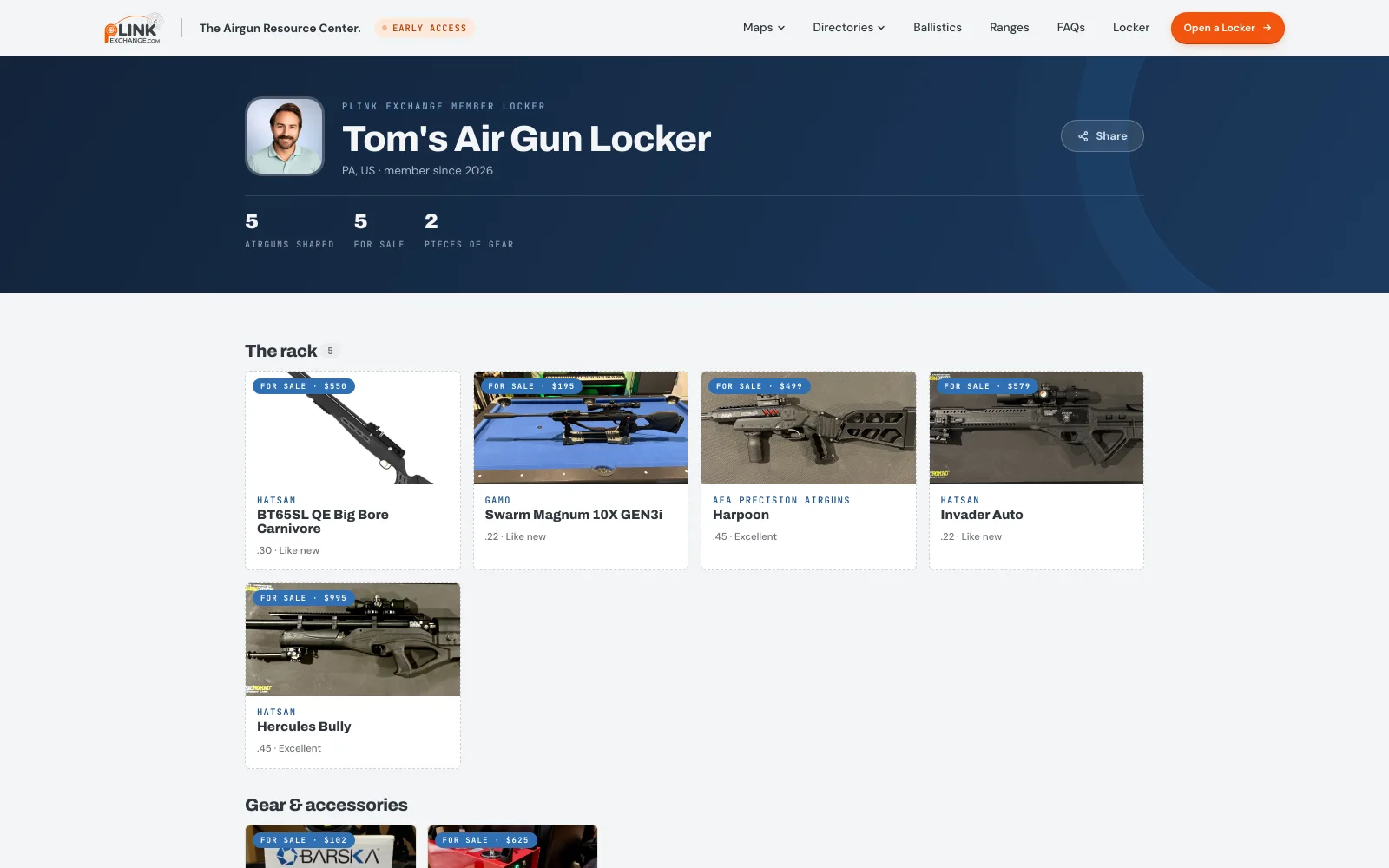Screen dimensions: 1389x868
Task: Click the For Sale $499 badge
Action: click(x=760, y=386)
